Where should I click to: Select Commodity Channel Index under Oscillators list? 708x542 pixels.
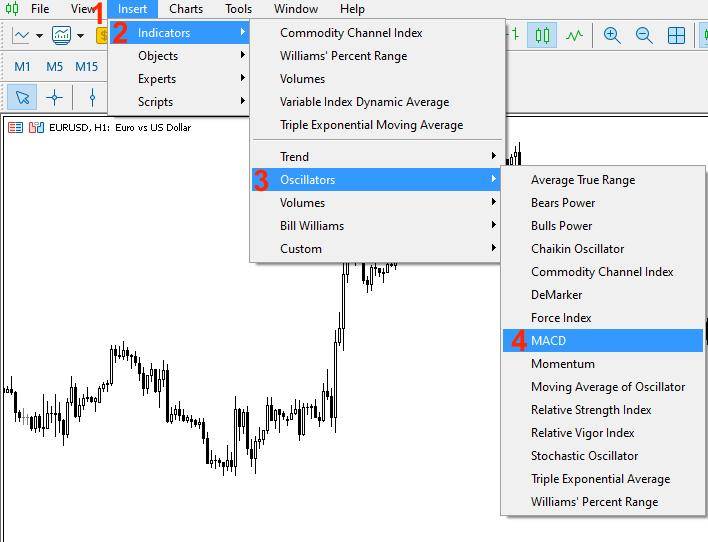tap(603, 272)
